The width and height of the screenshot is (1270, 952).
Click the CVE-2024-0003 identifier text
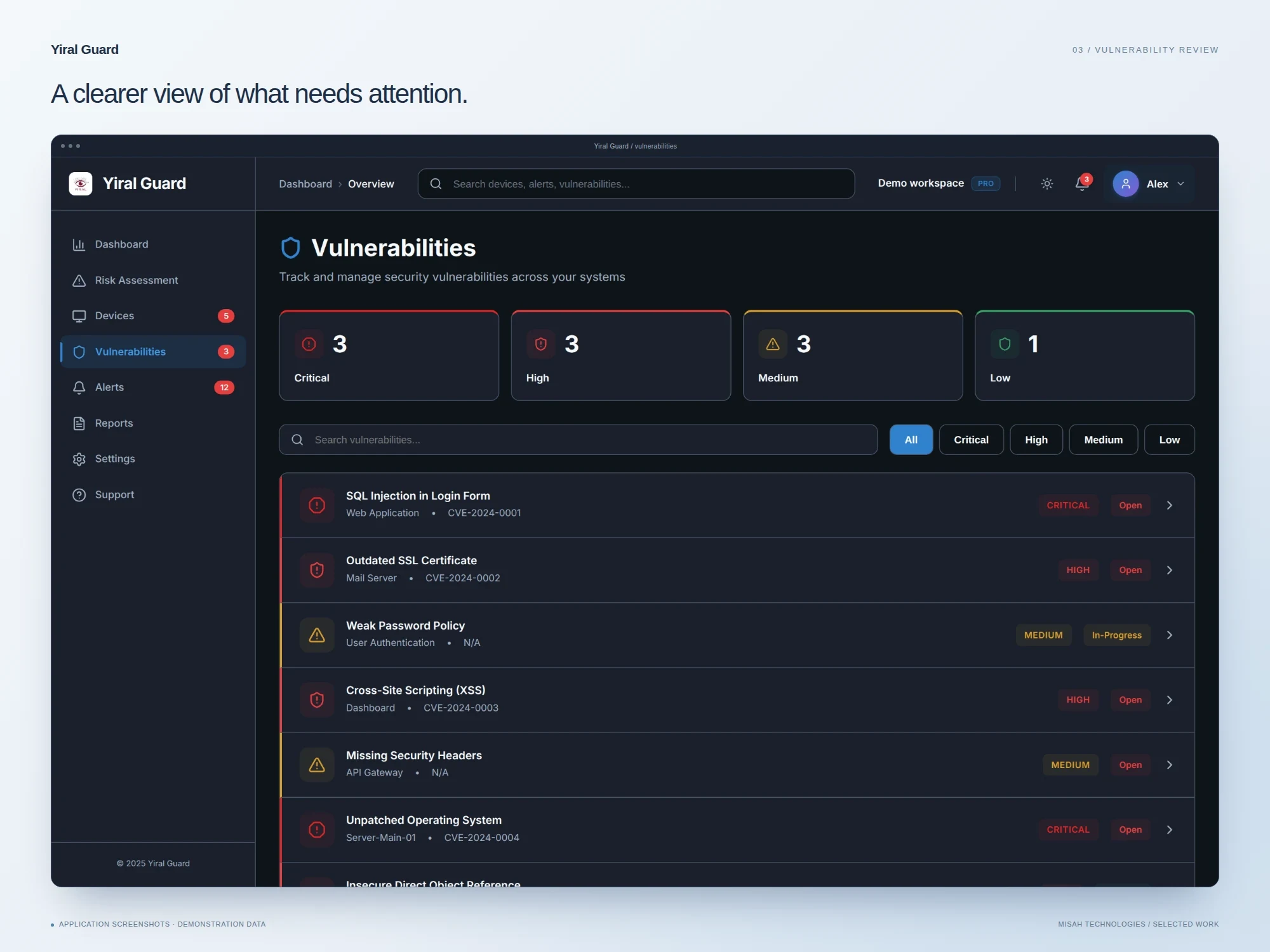click(461, 708)
